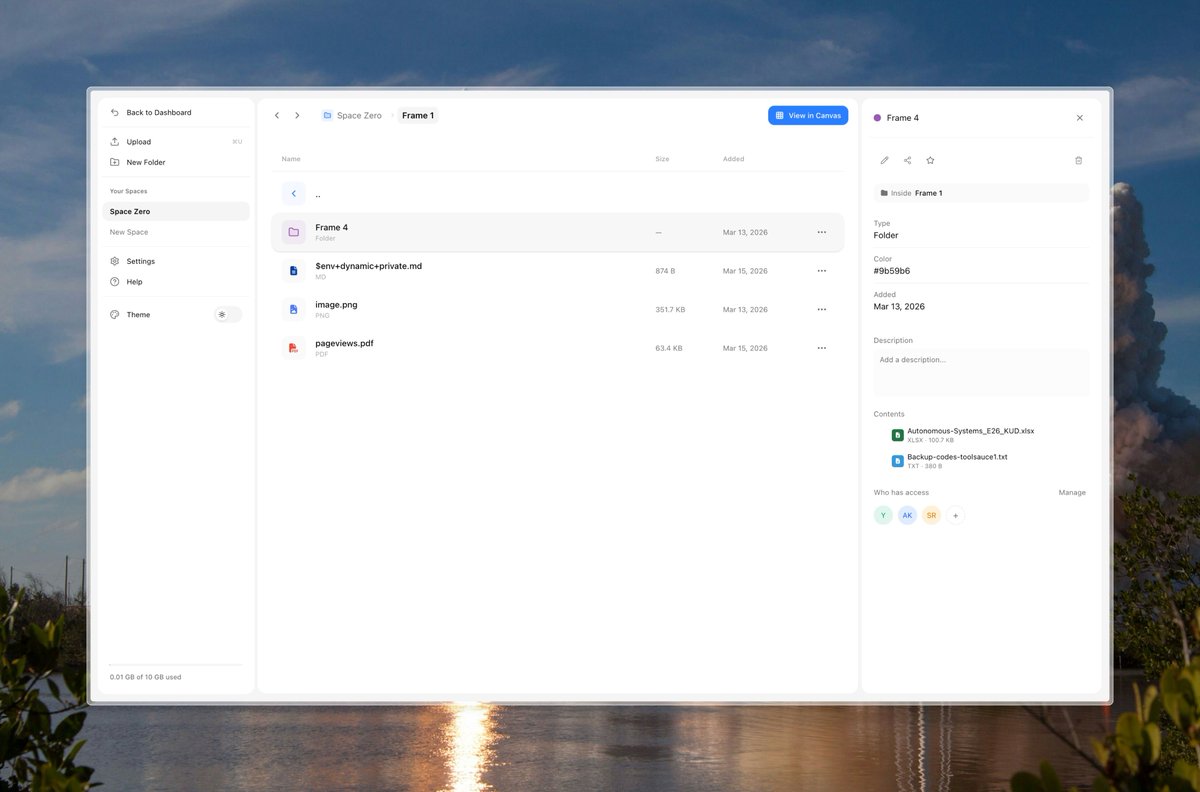This screenshot has height=792, width=1200.
Task: Click the View in Canvas button
Action: pos(808,116)
